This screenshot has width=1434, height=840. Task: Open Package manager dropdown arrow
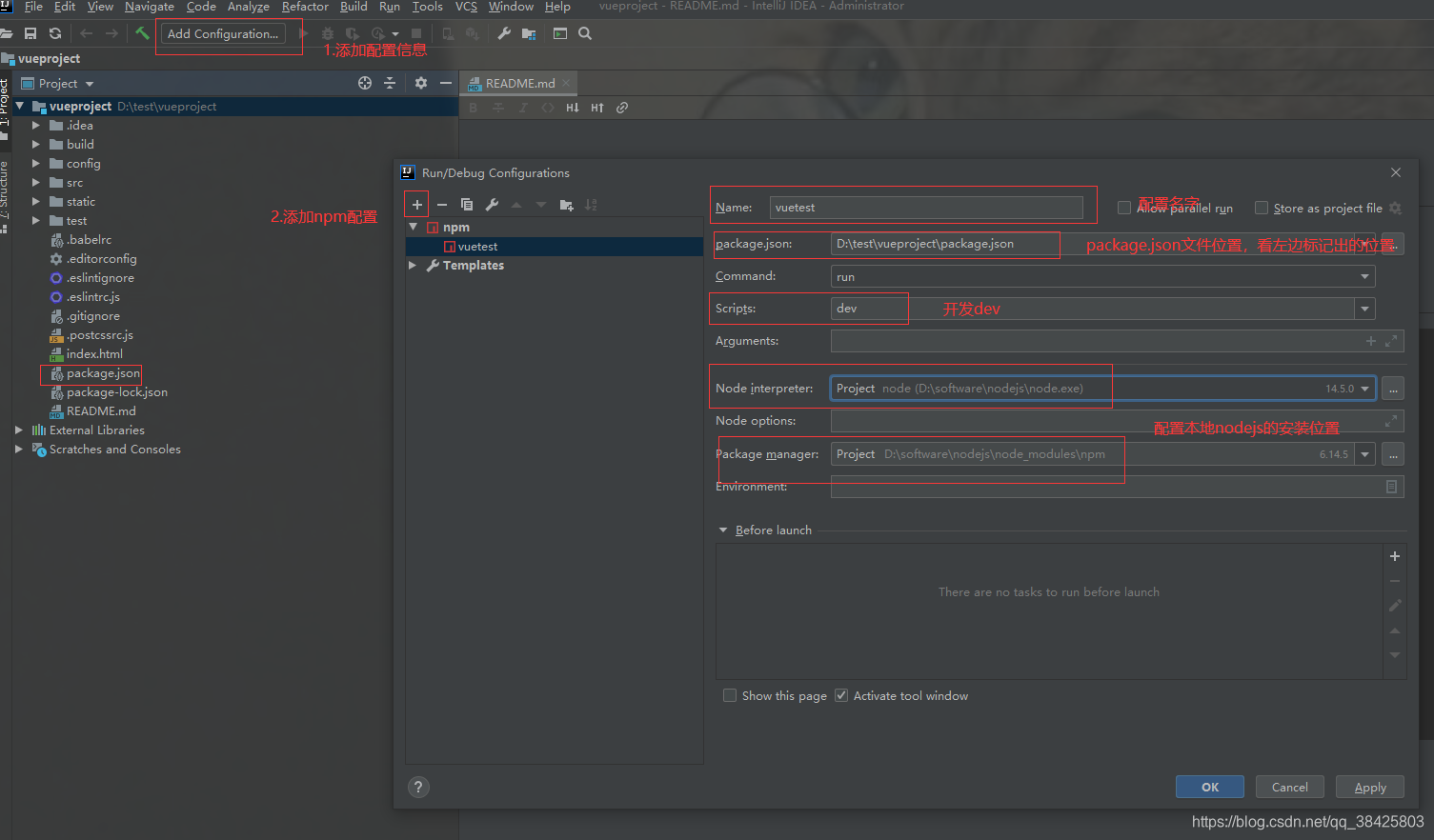click(1365, 454)
